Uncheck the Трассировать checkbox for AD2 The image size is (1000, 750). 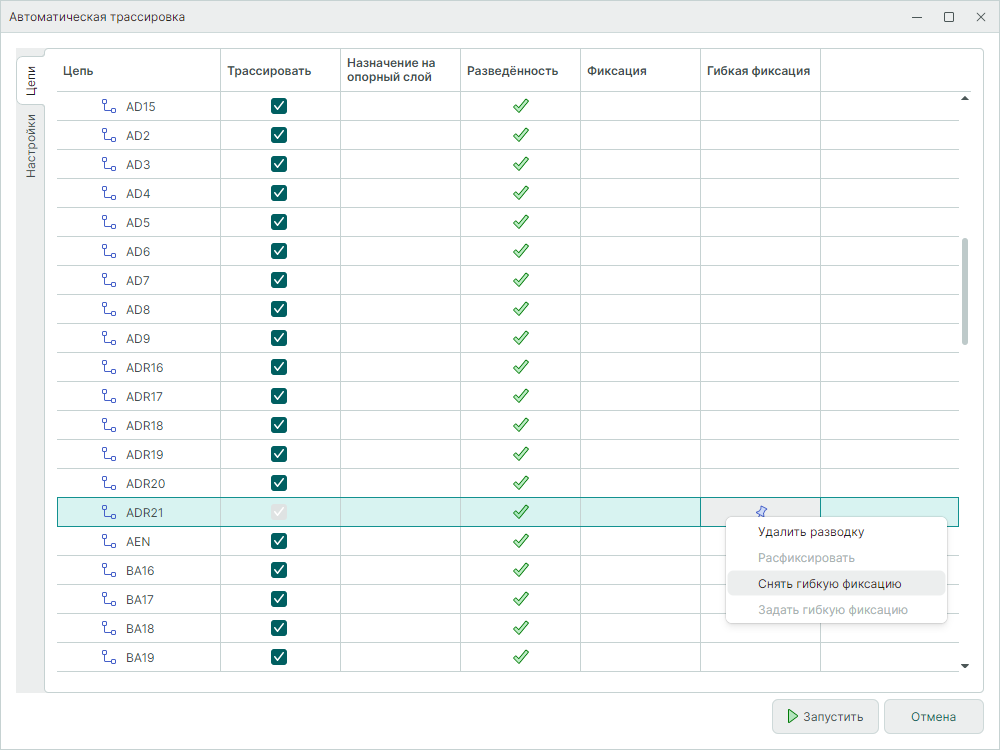279,135
